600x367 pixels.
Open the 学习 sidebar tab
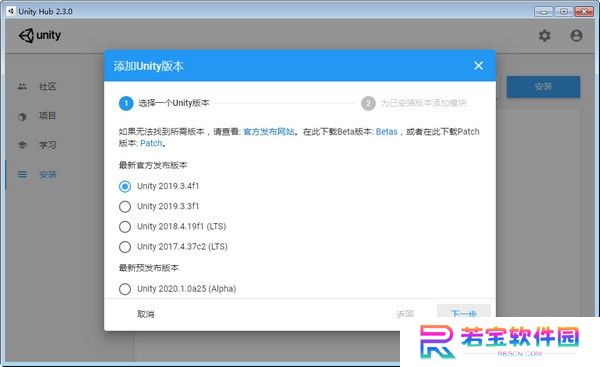pyautogui.click(x=48, y=145)
